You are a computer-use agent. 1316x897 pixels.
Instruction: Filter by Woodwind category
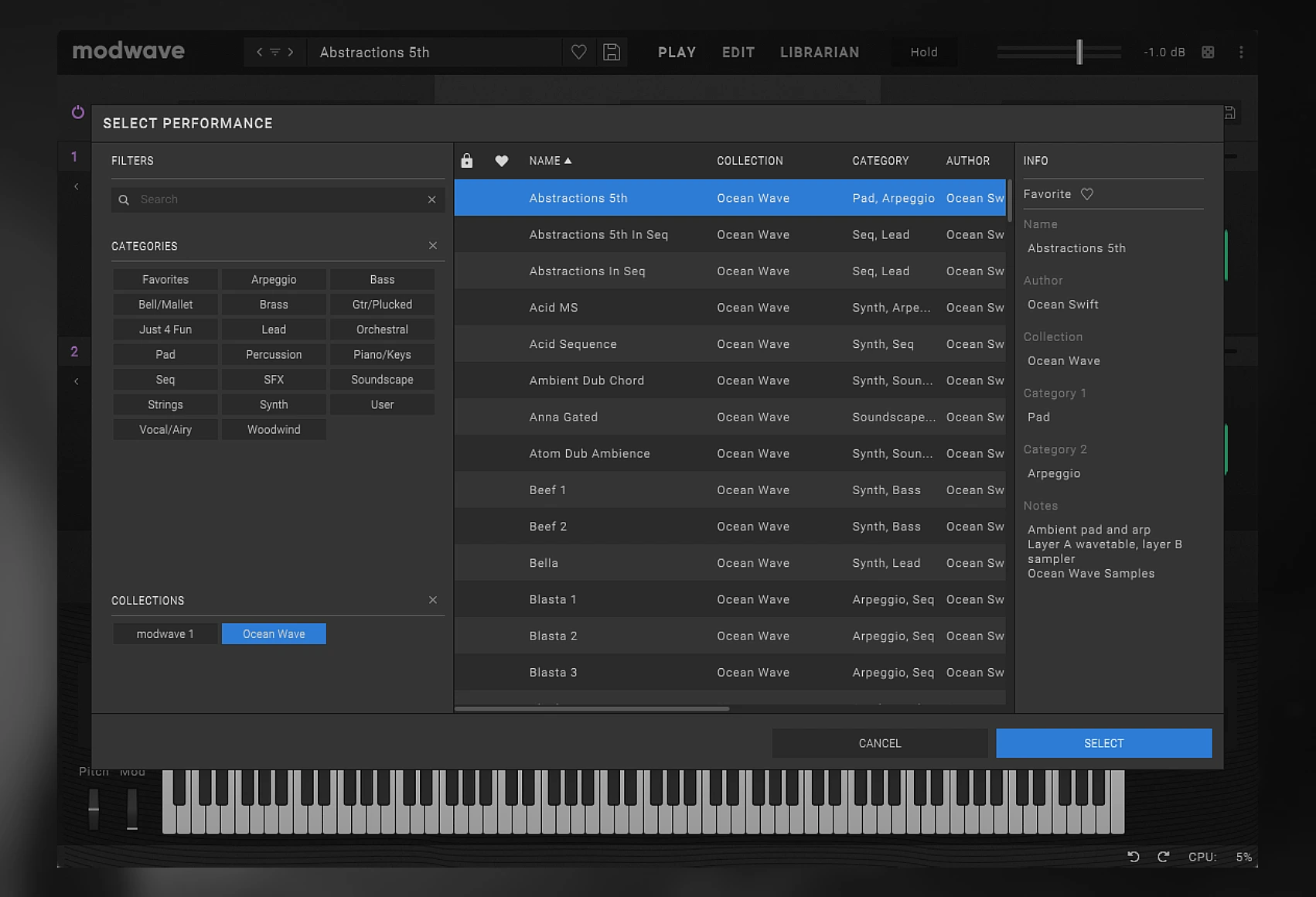tap(274, 430)
